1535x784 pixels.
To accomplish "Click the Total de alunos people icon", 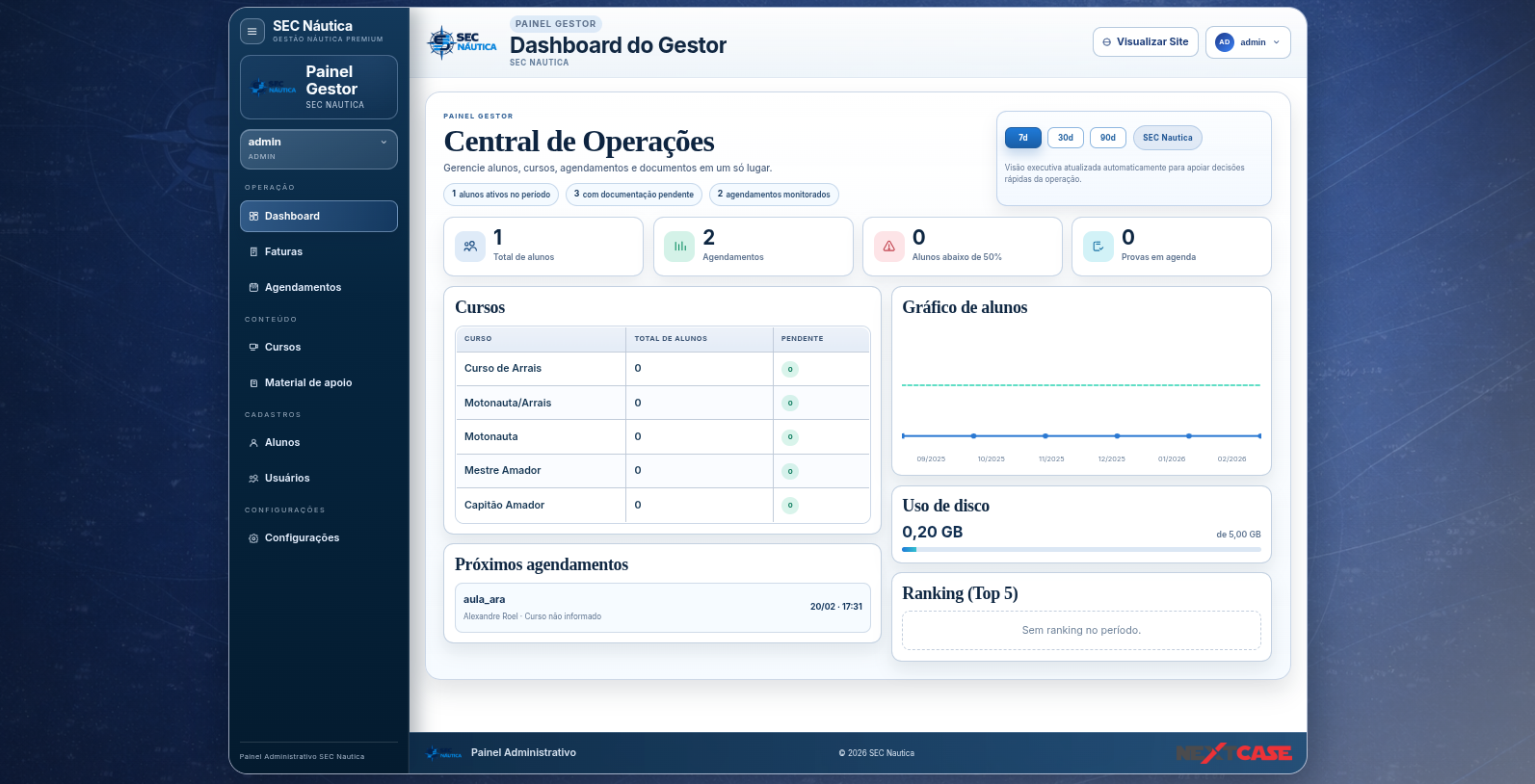I will (x=470, y=247).
